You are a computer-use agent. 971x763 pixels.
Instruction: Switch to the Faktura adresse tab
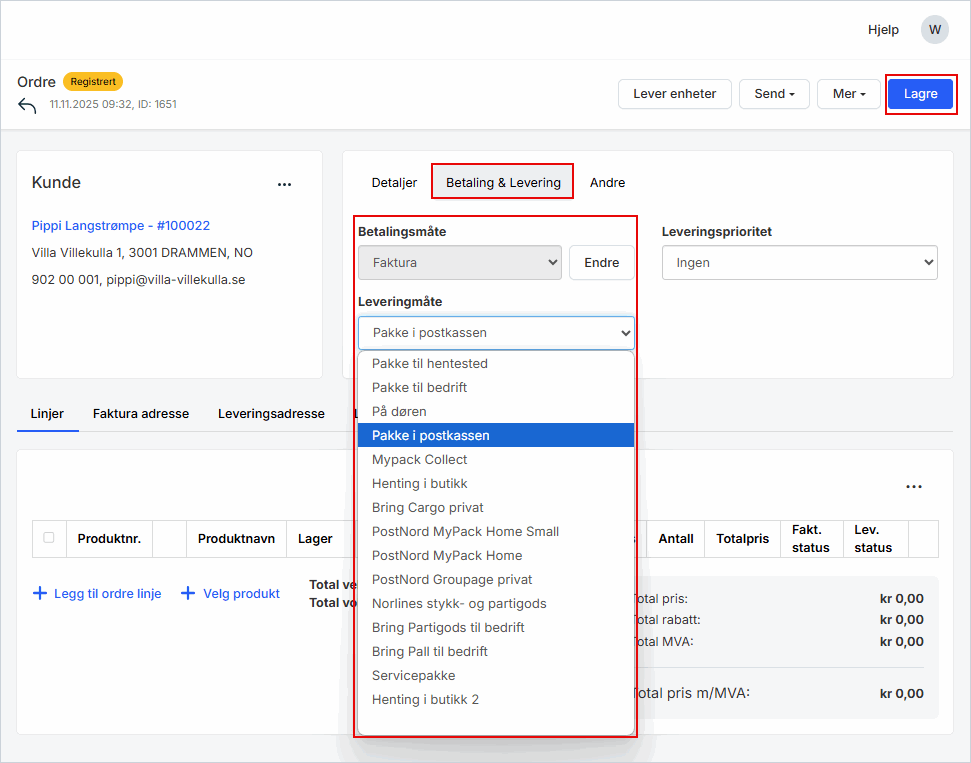pyautogui.click(x=140, y=413)
